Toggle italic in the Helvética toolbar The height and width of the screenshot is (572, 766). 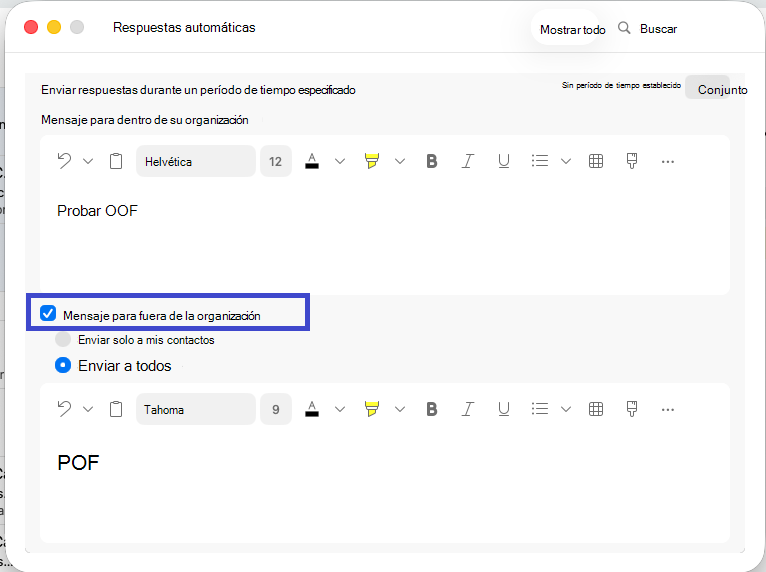coord(468,161)
